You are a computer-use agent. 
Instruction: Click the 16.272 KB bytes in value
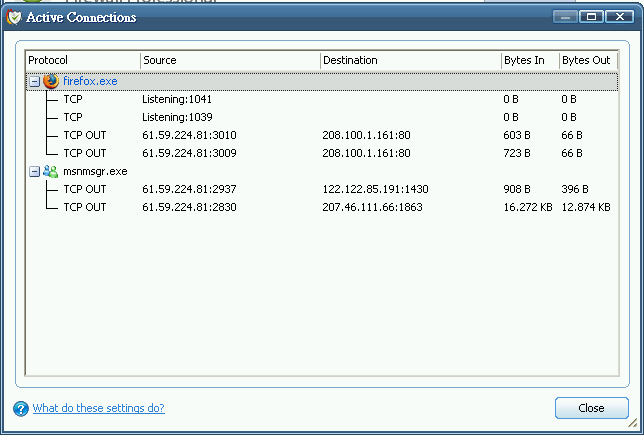528,207
